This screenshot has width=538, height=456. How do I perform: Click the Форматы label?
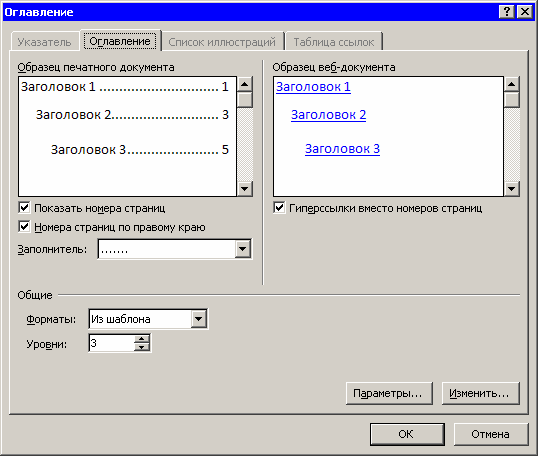pyautogui.click(x=51, y=319)
